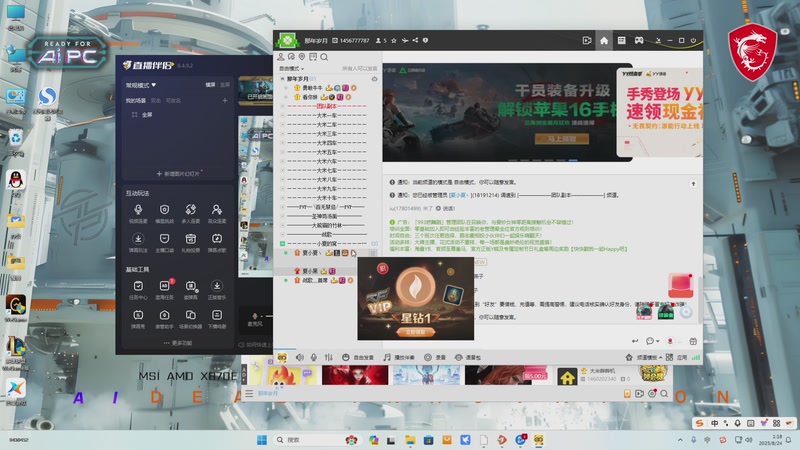The image size is (800, 450).
Task: Click the scroll-to-top arrow in chat area
Action: (x=693, y=184)
